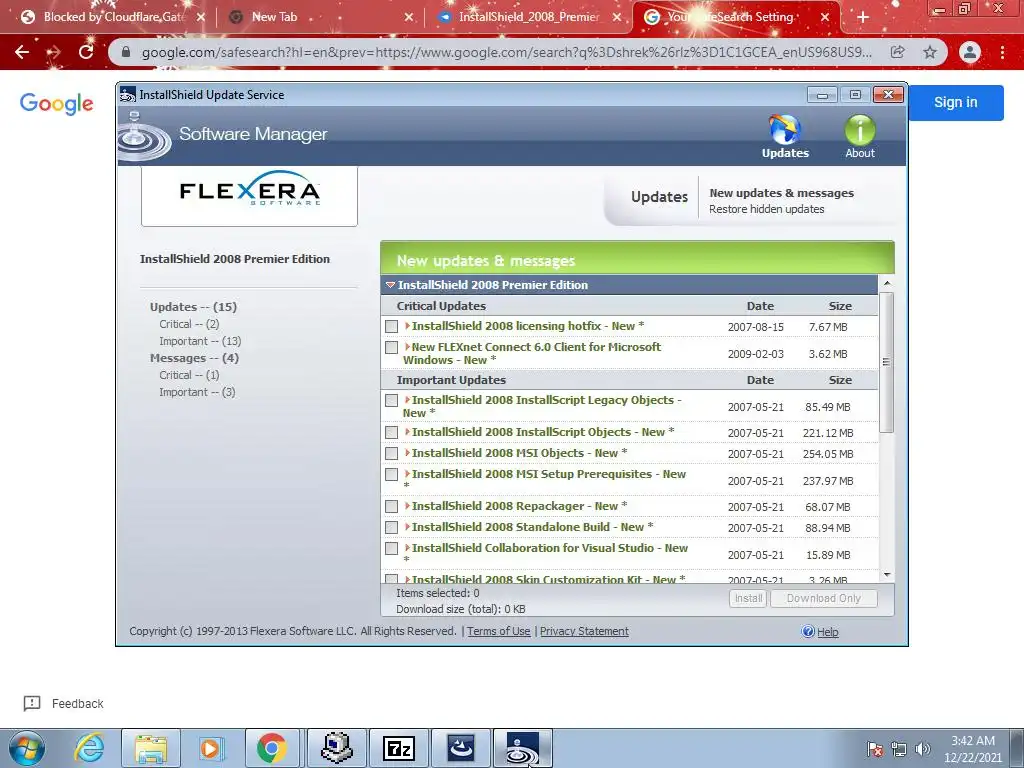Open the About info icon
Image resolution: width=1024 pixels, height=768 pixels.
click(x=859, y=129)
